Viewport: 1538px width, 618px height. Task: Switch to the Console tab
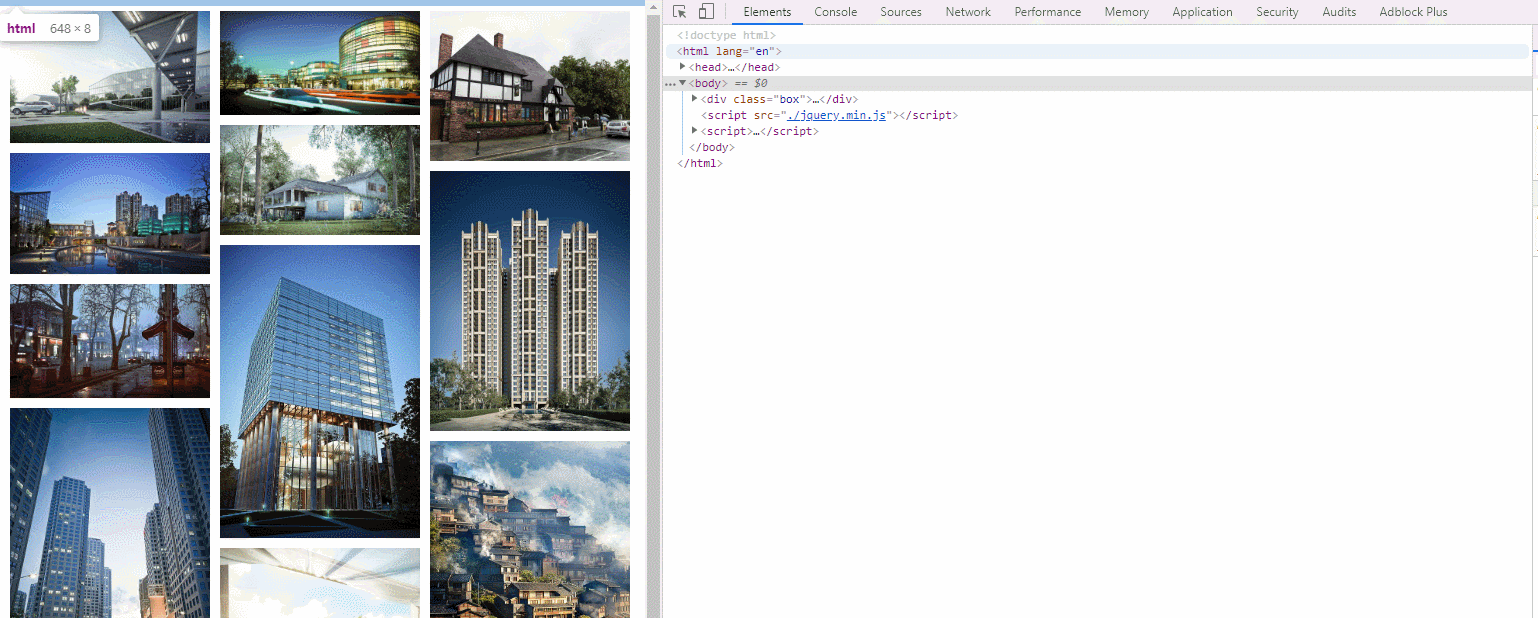click(x=835, y=12)
